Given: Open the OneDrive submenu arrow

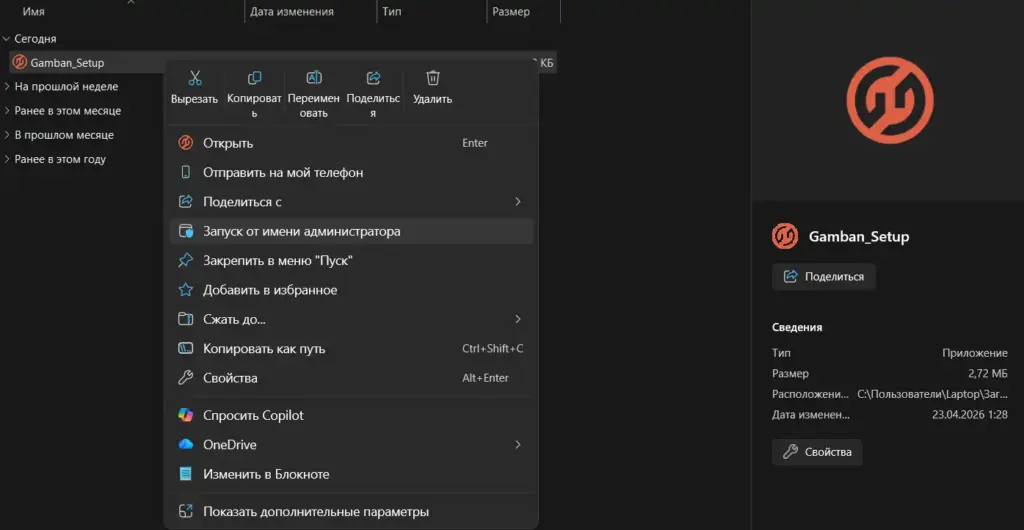Looking at the screenshot, I should (518, 444).
